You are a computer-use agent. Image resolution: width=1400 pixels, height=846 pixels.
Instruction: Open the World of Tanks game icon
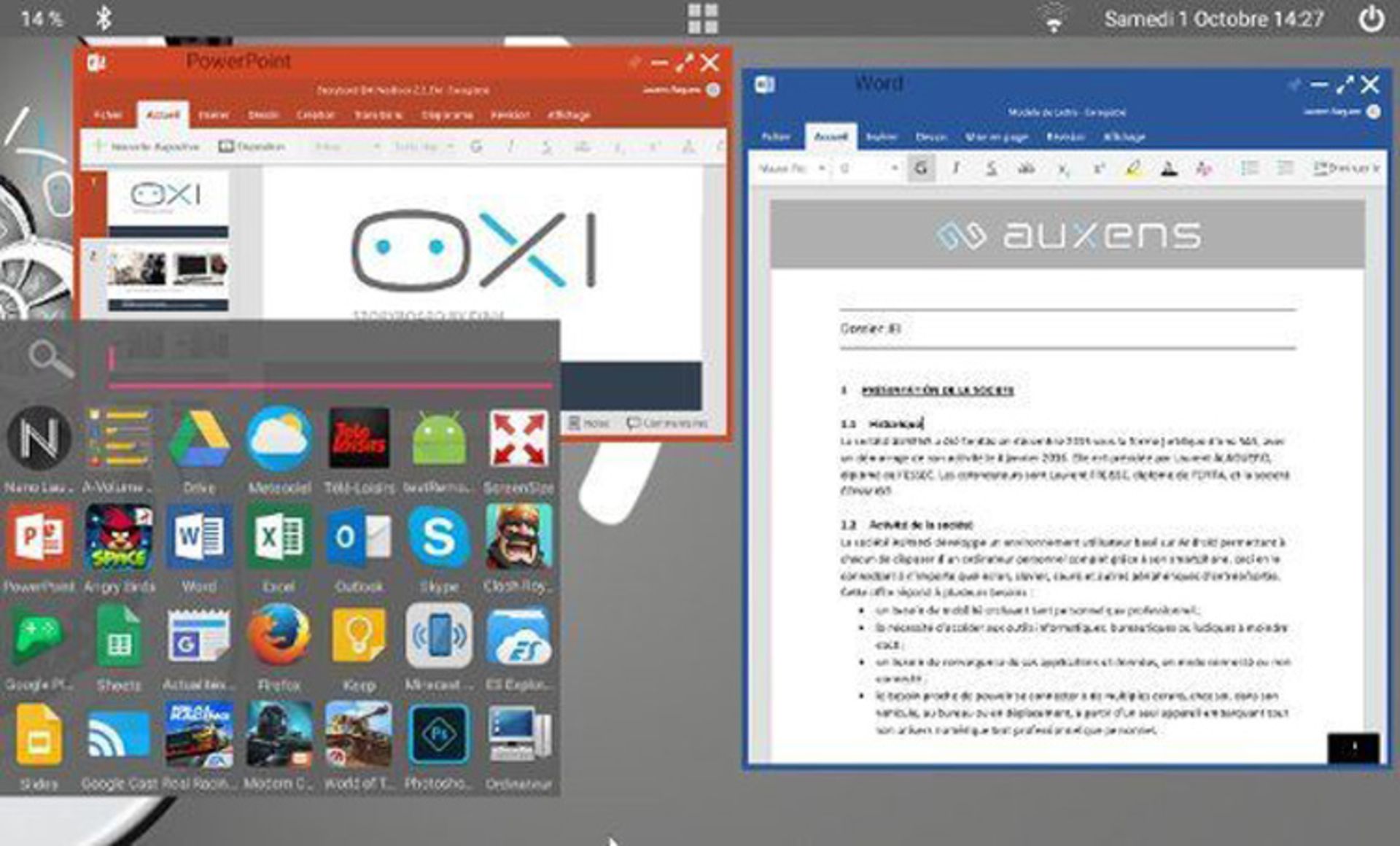(x=359, y=734)
